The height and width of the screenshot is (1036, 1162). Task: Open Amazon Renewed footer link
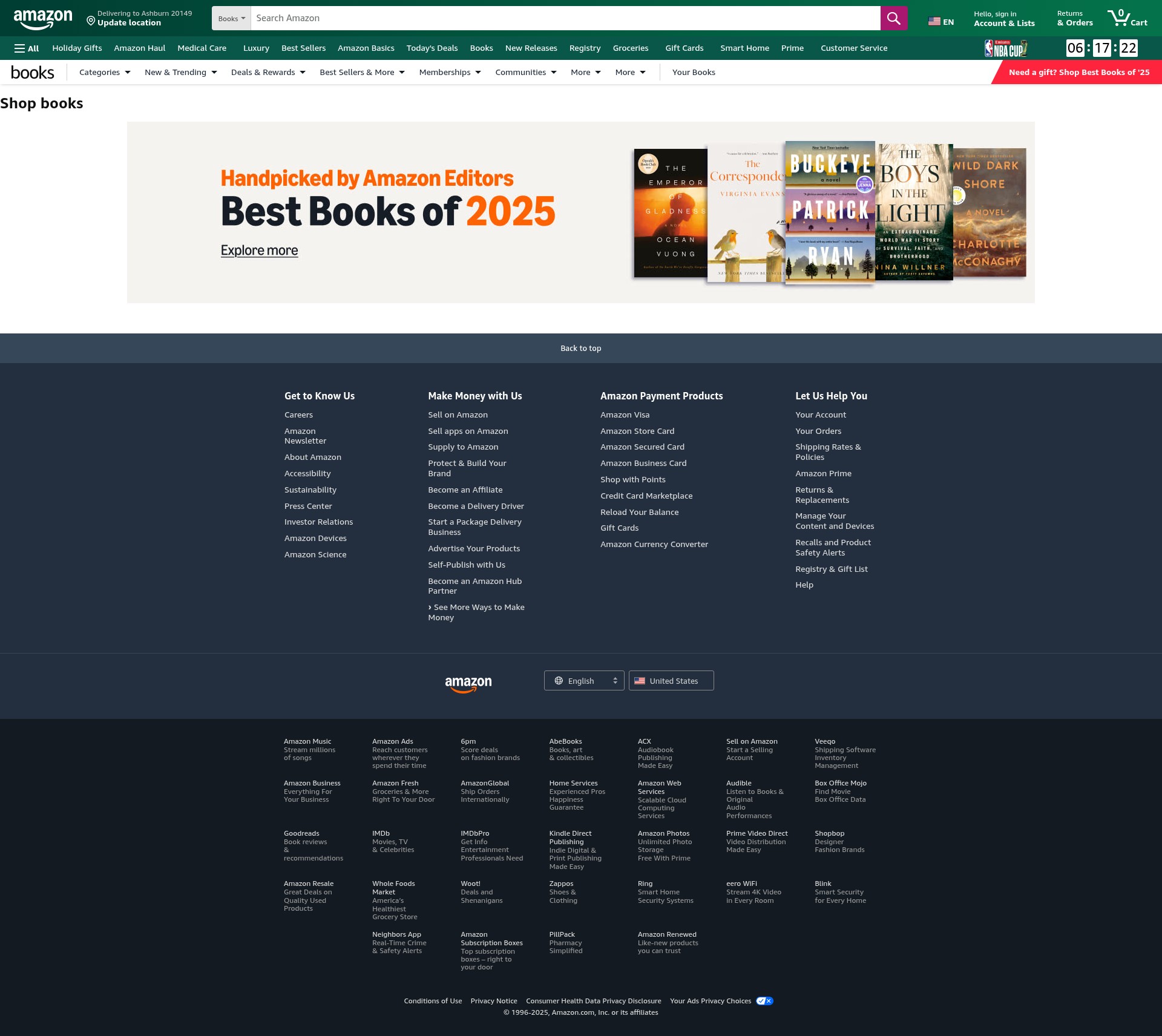tap(668, 943)
